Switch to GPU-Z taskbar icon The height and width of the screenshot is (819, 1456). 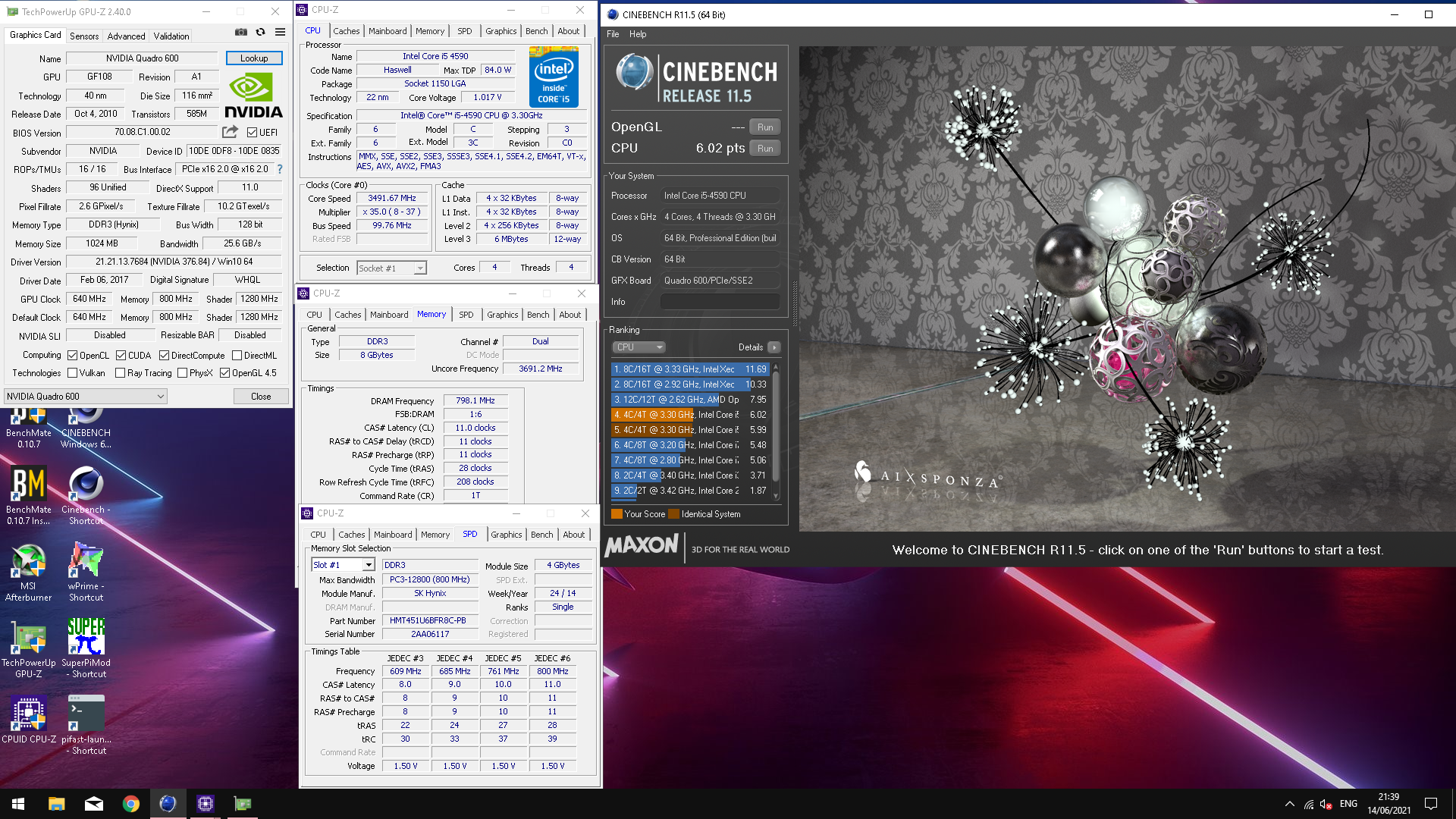tap(242, 804)
